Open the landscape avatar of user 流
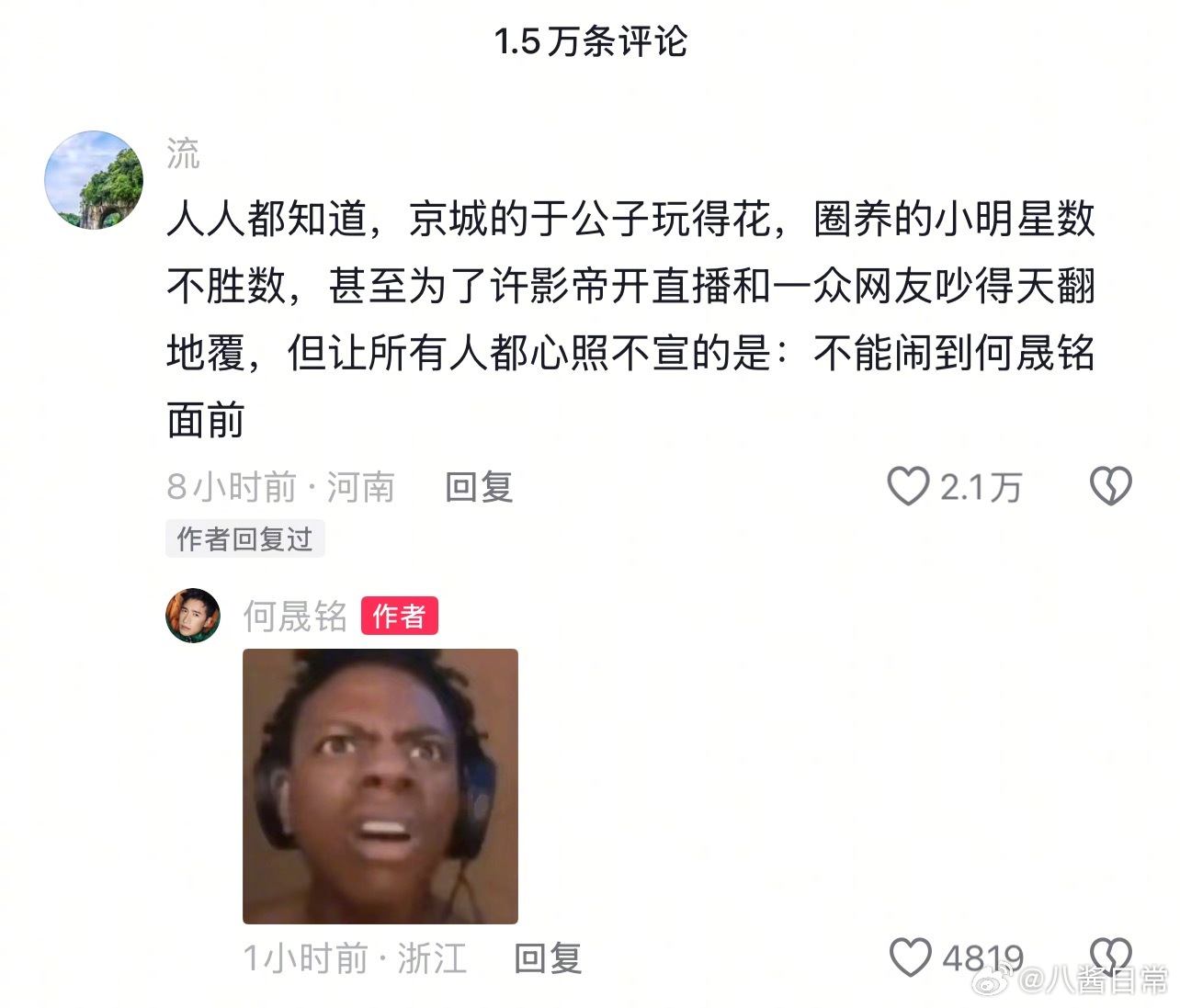This screenshot has width=1180, height=1008. point(94,180)
